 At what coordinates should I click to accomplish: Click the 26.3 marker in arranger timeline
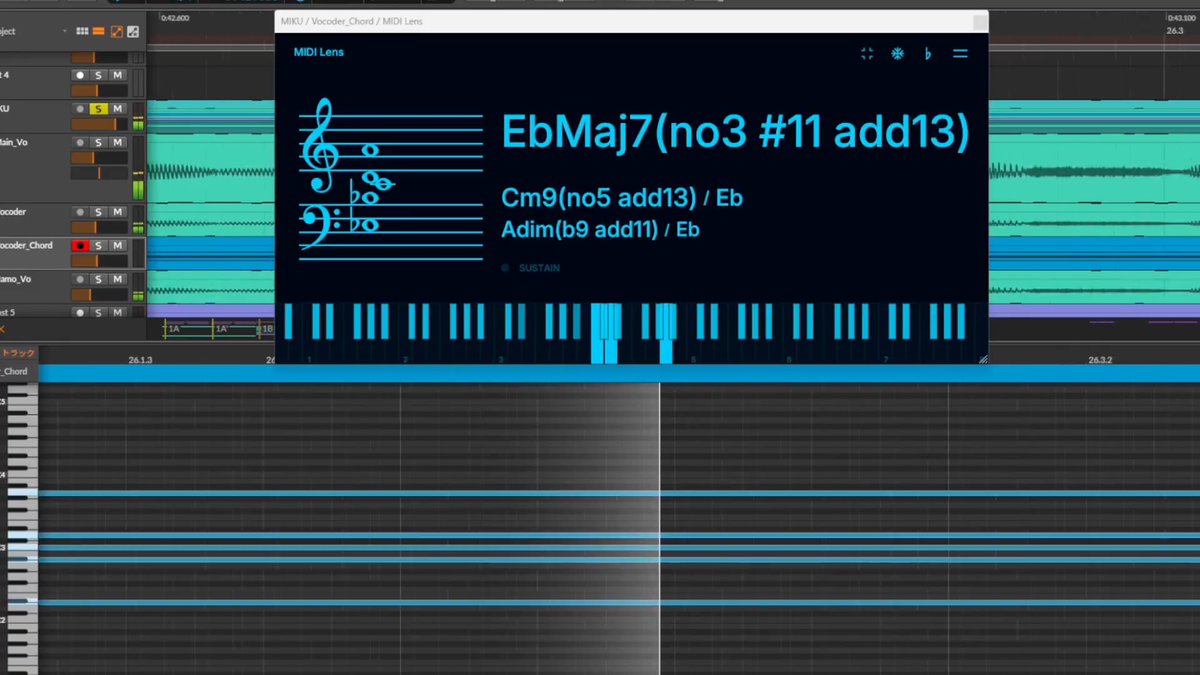1174,31
